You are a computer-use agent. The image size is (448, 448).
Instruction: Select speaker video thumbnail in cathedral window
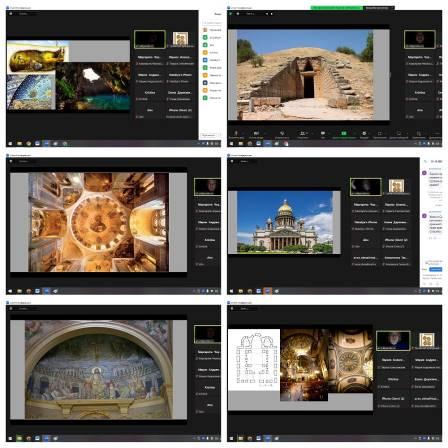[x=366, y=187]
